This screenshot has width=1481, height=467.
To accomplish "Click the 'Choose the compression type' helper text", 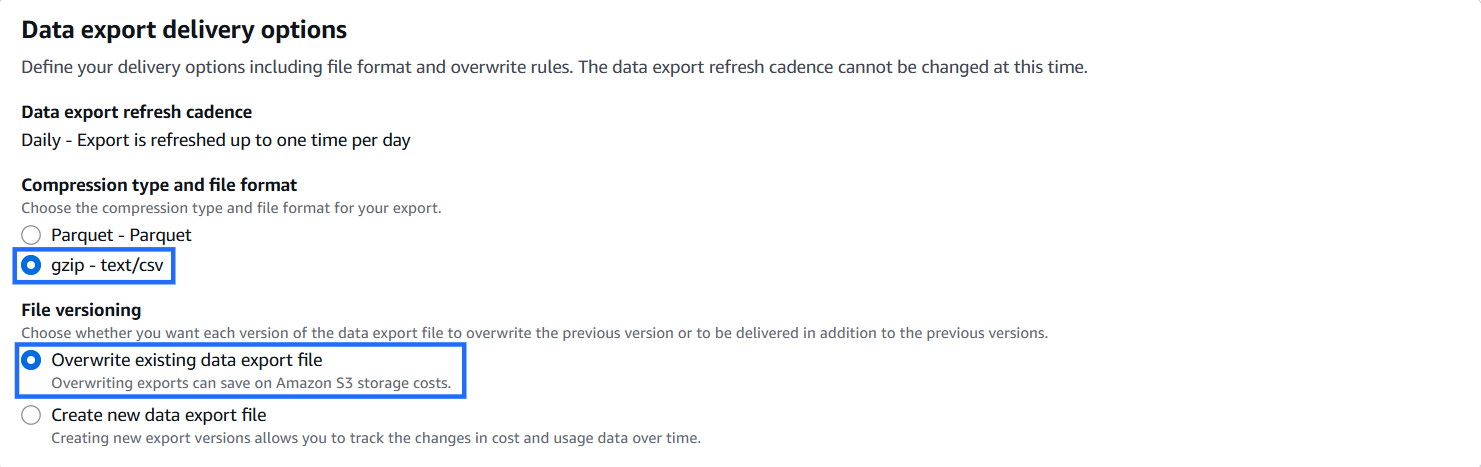I will (x=231, y=208).
